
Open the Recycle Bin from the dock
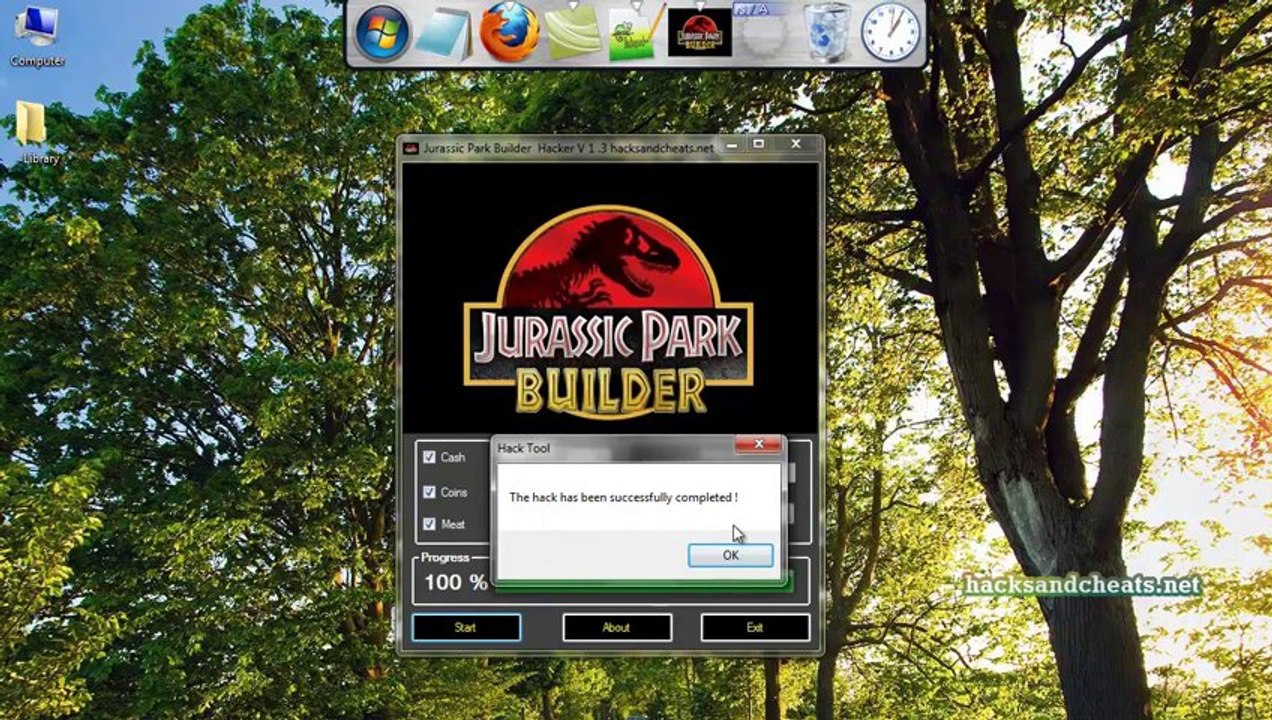pos(828,32)
